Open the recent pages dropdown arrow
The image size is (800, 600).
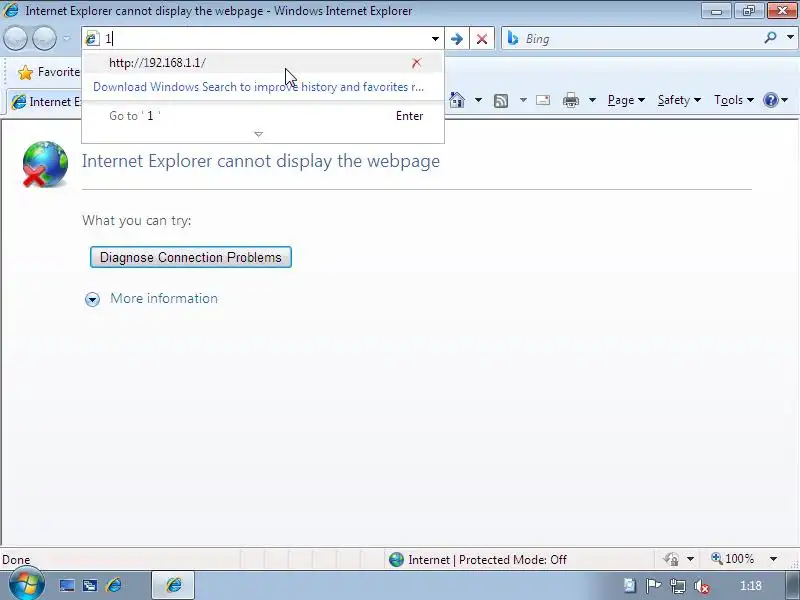coord(66,38)
